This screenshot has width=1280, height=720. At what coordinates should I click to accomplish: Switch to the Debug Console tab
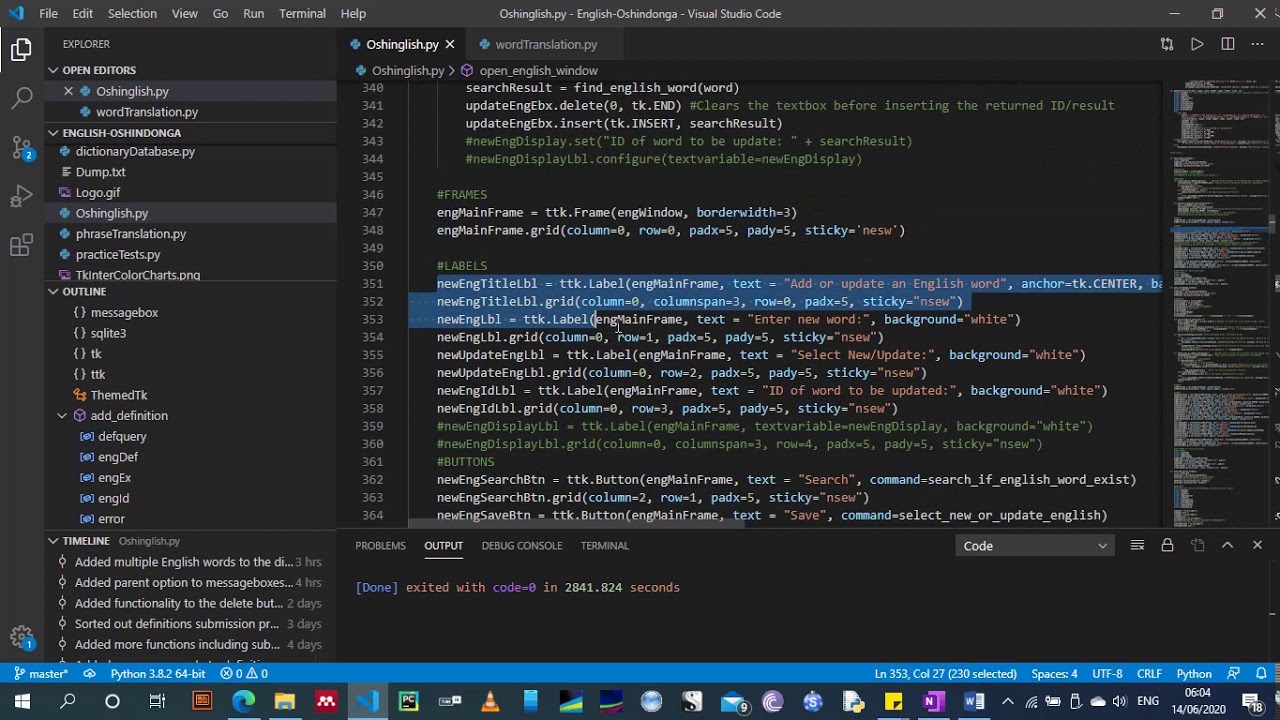[x=522, y=545]
